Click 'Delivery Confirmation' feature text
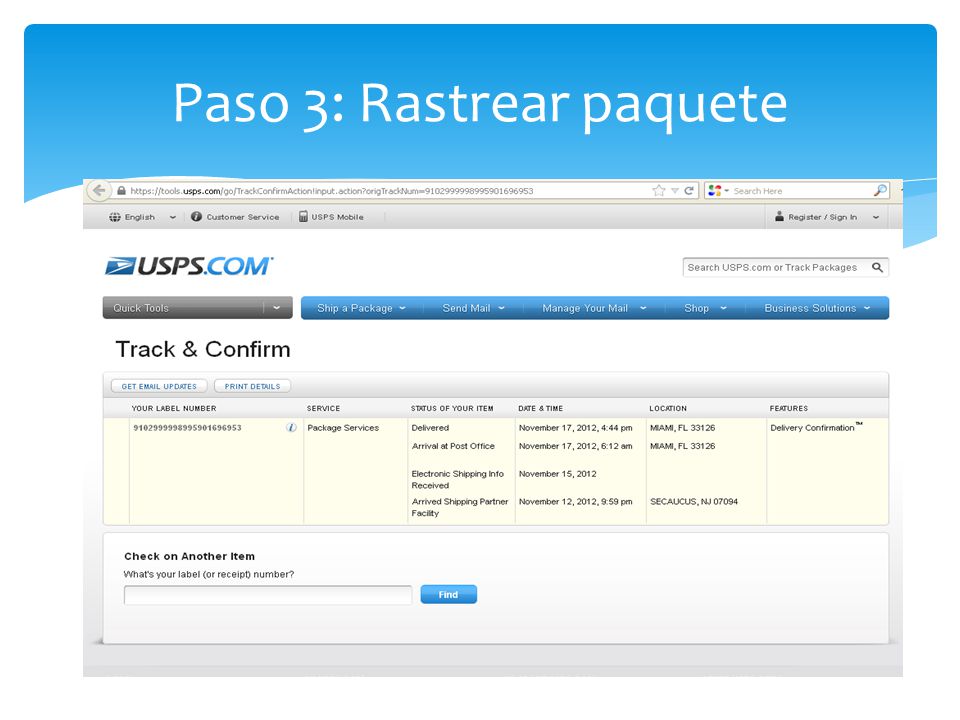 (816, 427)
